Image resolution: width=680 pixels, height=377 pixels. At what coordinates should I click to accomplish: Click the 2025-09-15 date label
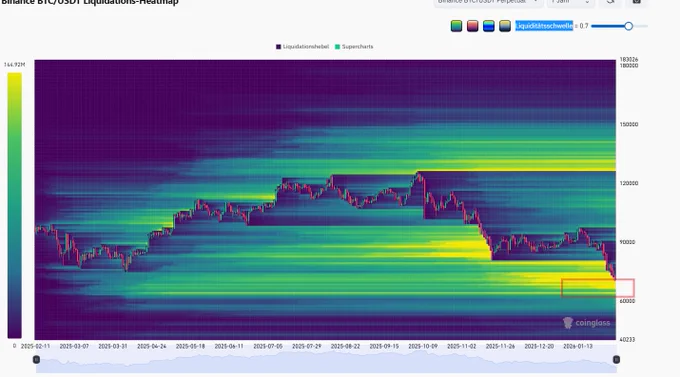click(x=384, y=346)
